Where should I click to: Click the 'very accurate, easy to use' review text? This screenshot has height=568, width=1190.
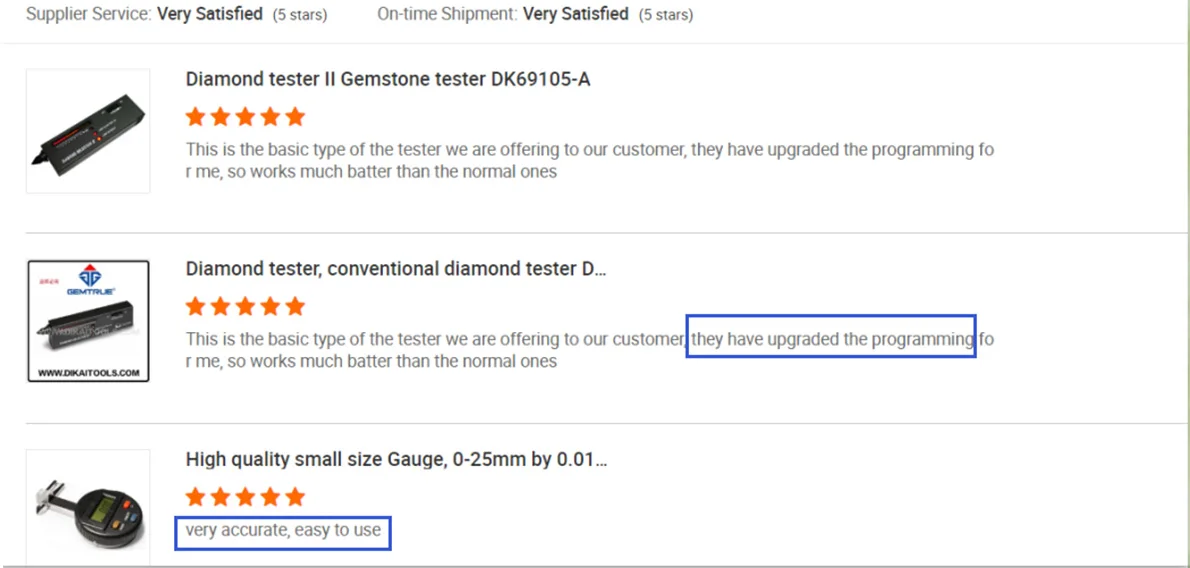[283, 530]
